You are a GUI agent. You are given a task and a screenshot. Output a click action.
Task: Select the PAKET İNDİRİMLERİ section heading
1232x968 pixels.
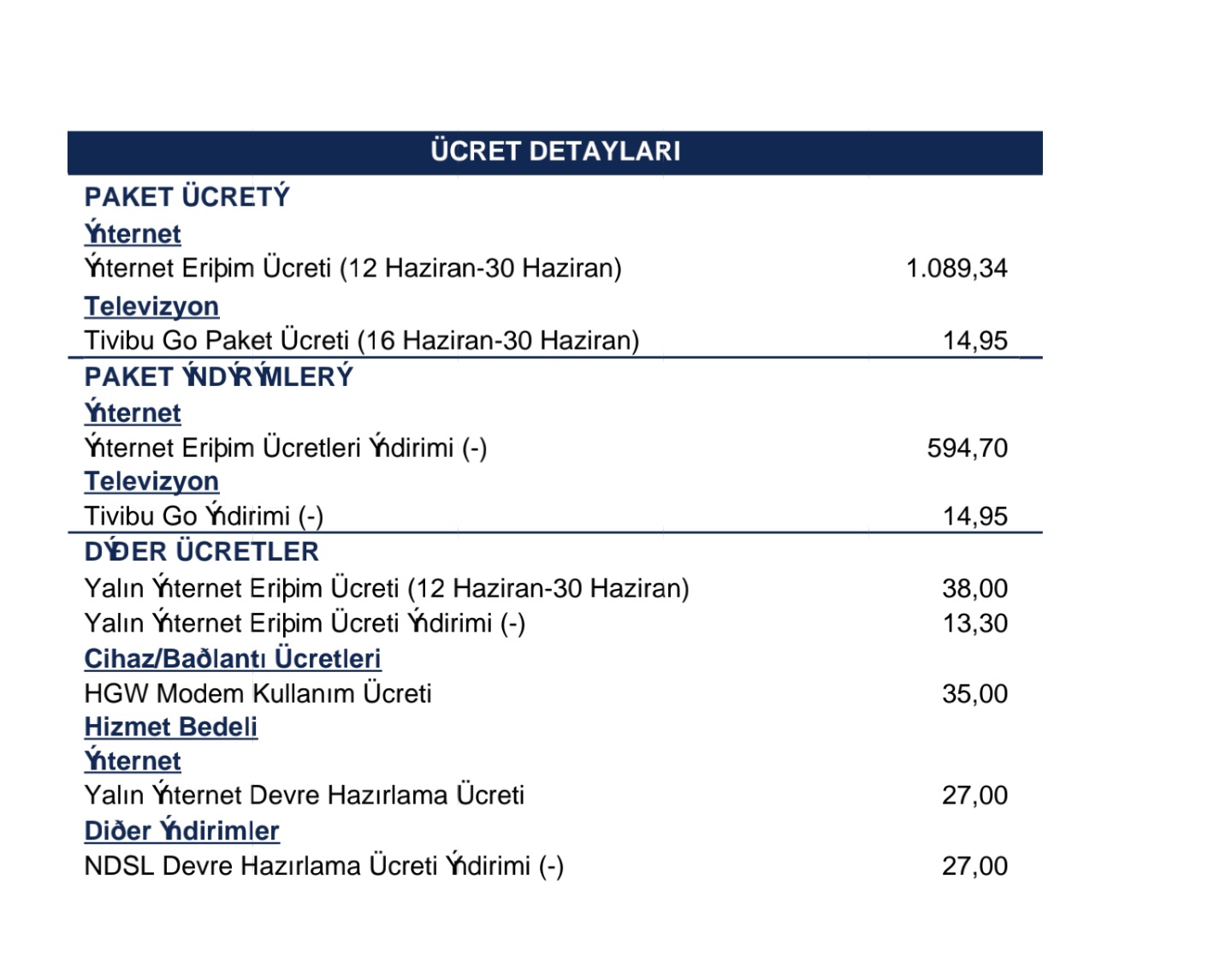point(218,377)
